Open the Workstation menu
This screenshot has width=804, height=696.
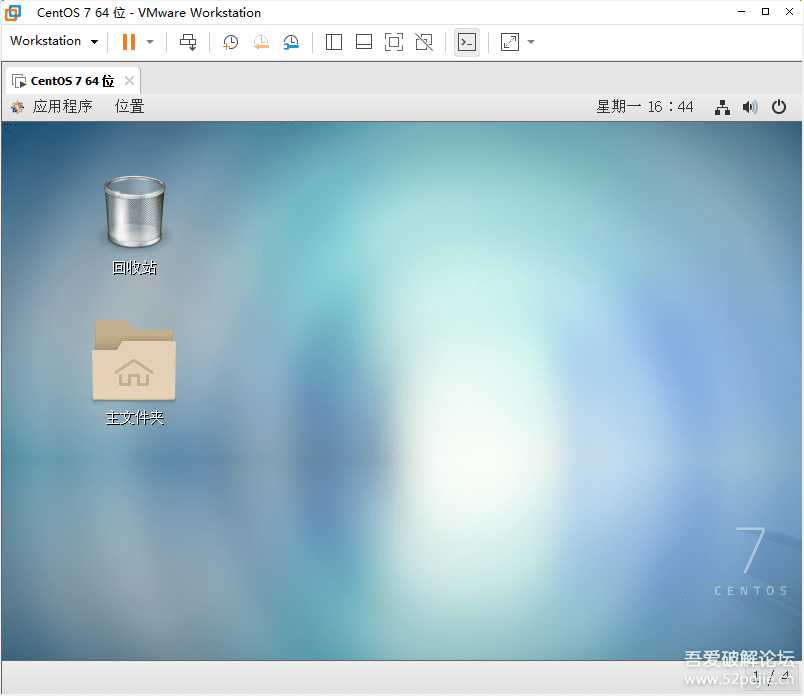click(54, 41)
